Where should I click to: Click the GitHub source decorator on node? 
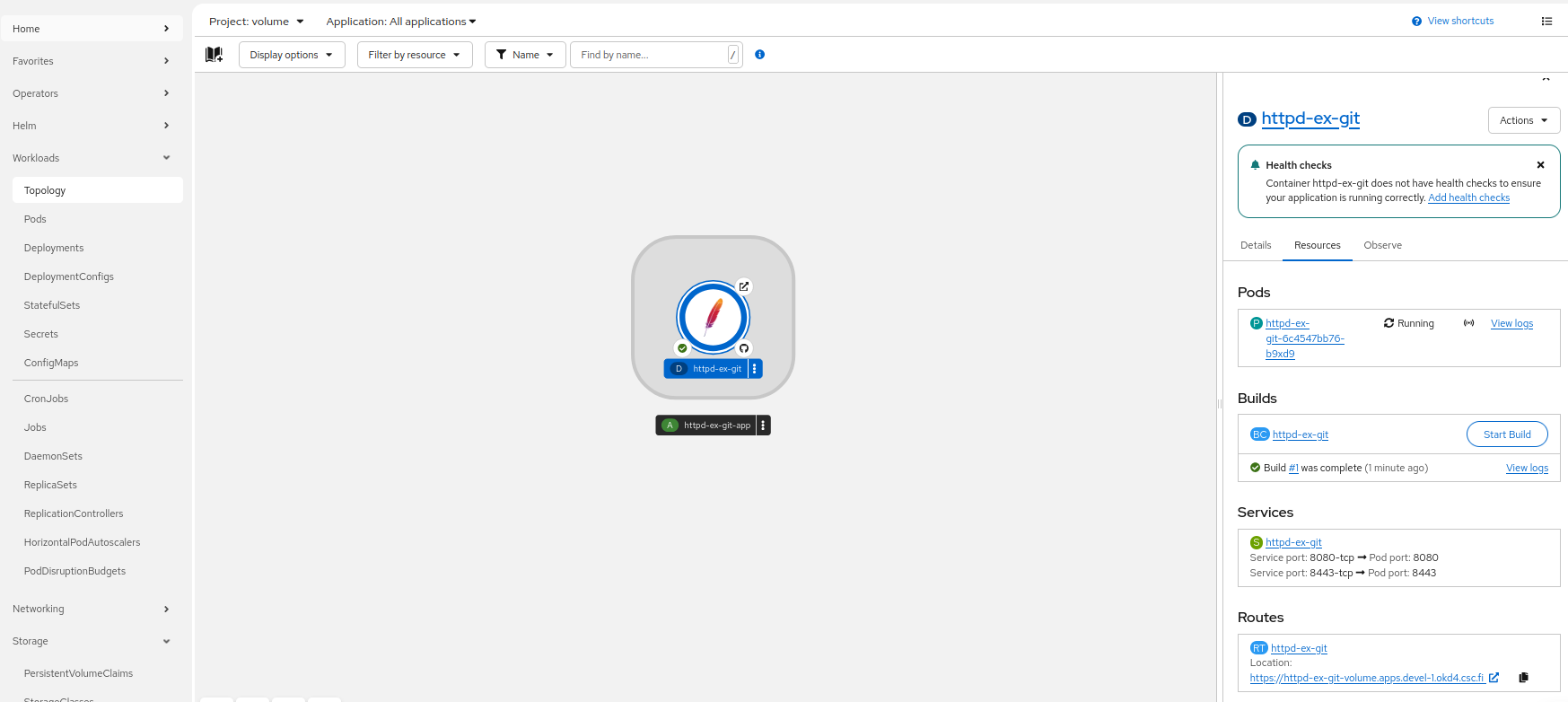(743, 348)
